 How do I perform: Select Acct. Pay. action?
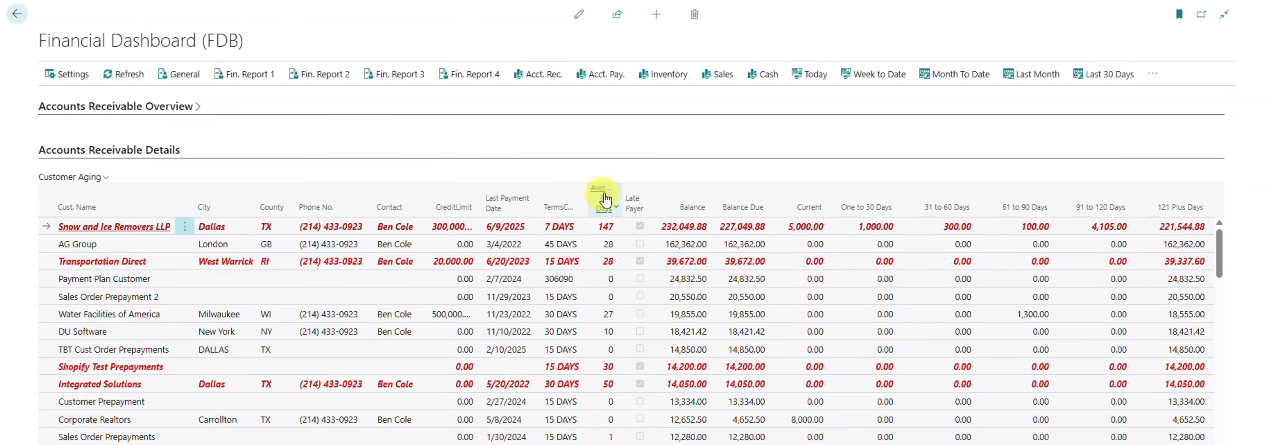tap(601, 74)
